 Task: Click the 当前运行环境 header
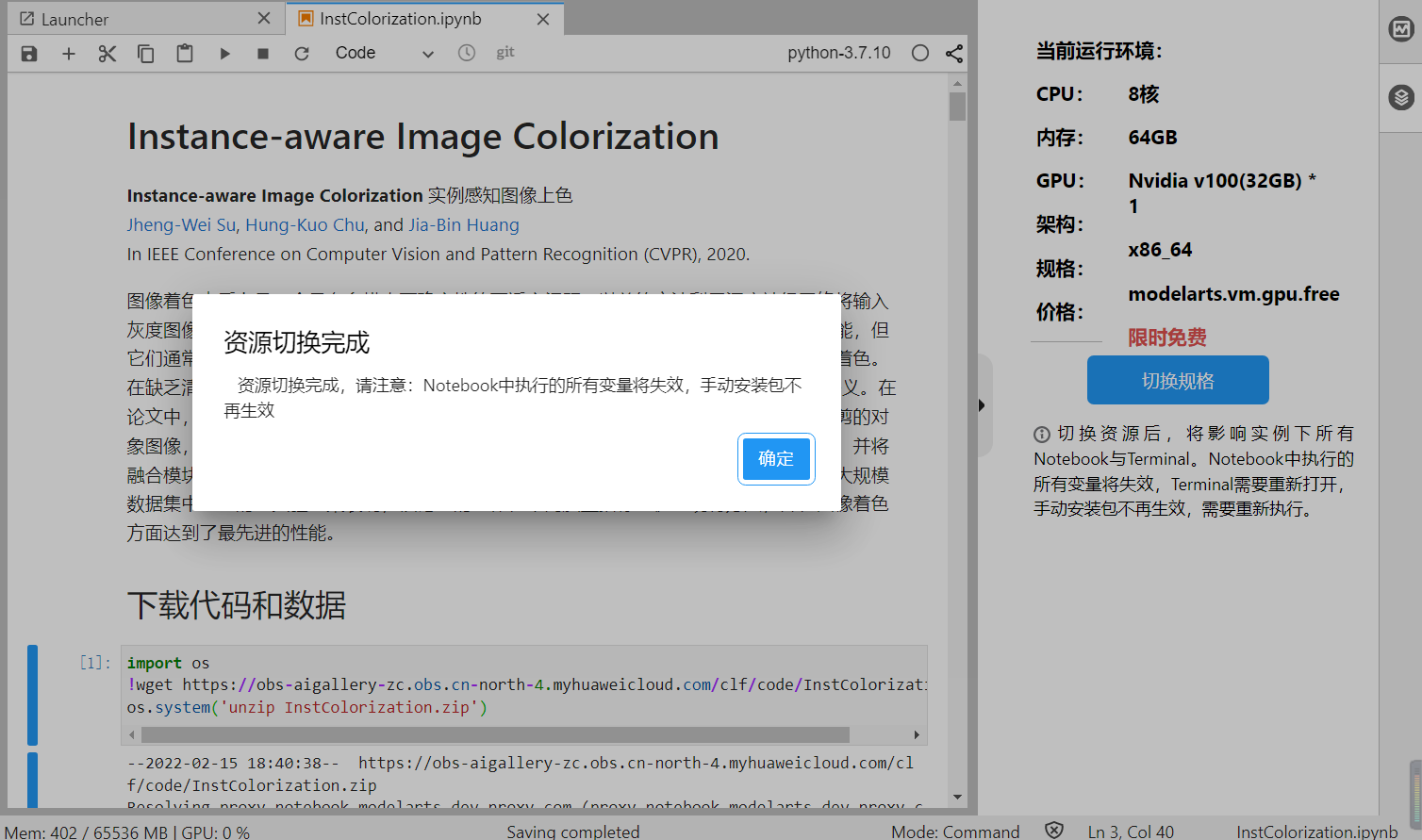coord(1100,51)
